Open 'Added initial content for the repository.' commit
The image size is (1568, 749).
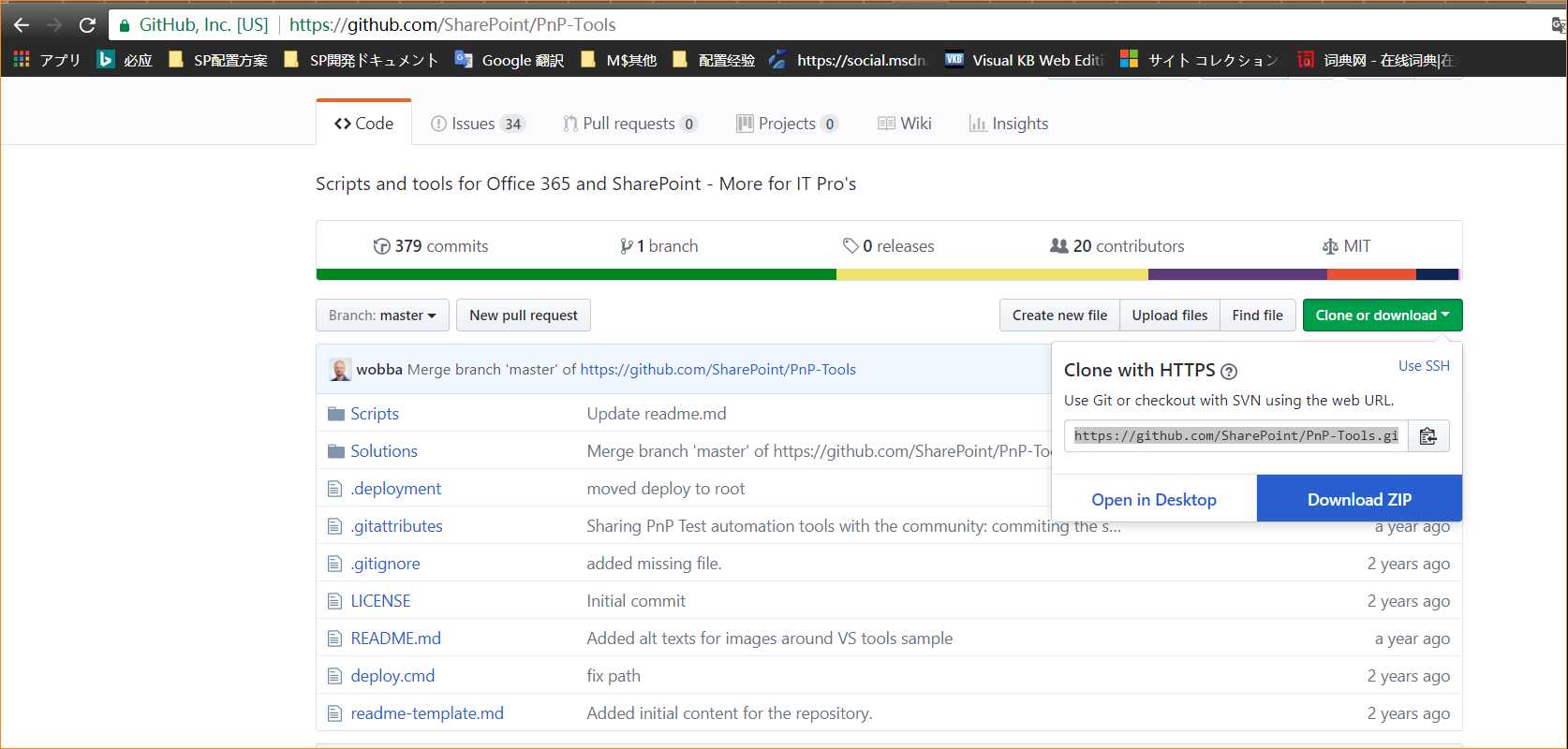730,713
